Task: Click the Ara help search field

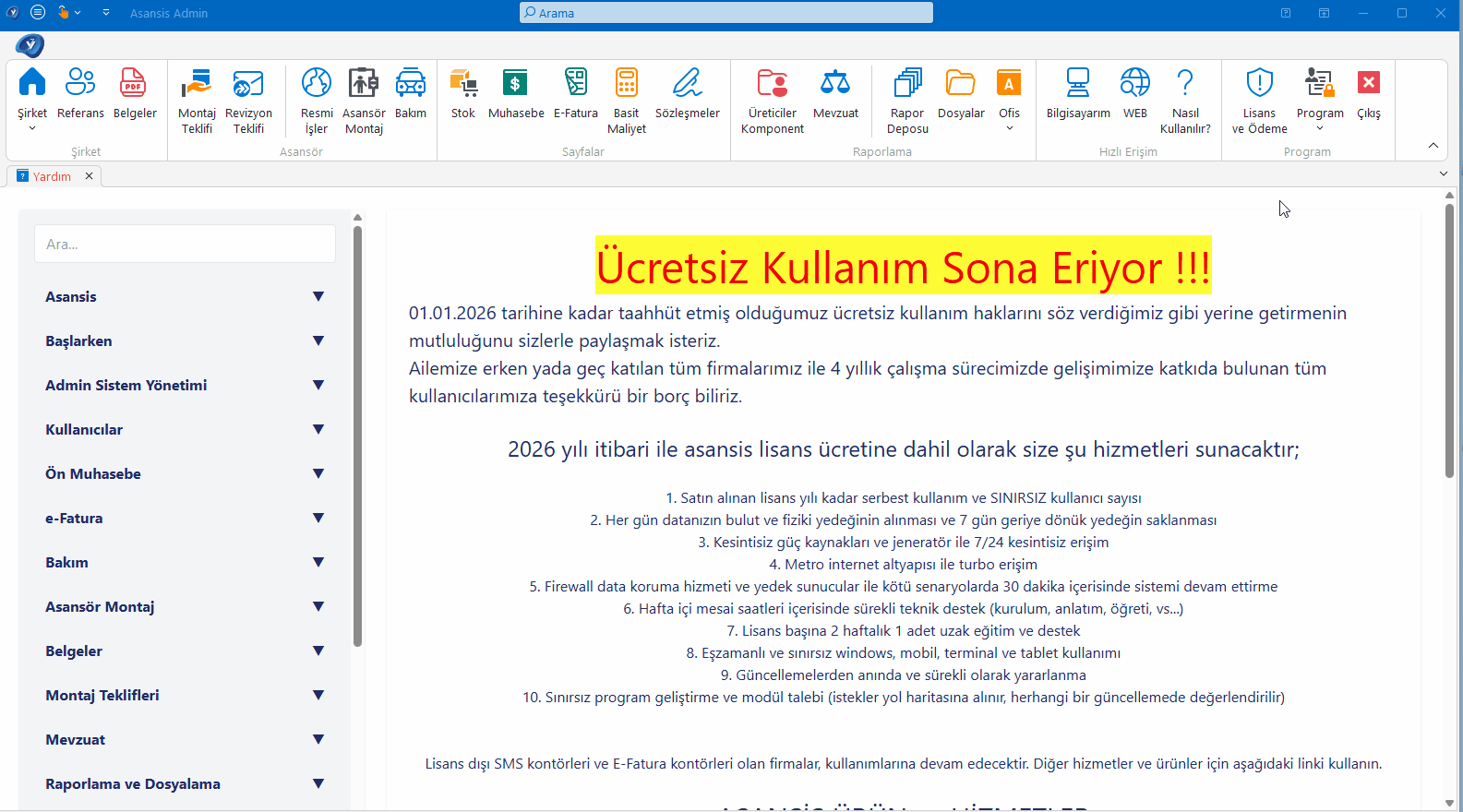Action: [x=185, y=245]
